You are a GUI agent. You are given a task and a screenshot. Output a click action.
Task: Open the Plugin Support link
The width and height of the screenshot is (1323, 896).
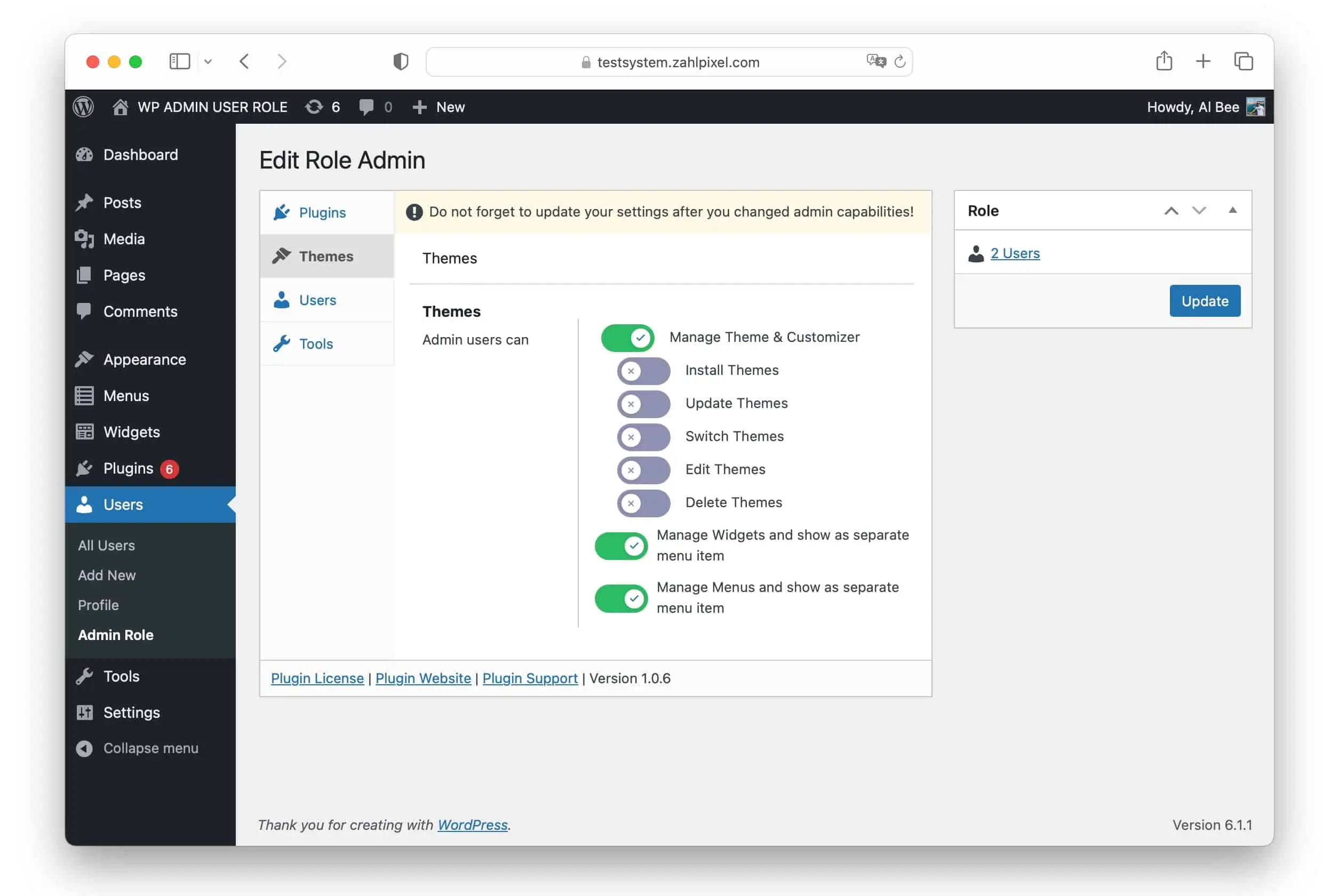coord(530,678)
